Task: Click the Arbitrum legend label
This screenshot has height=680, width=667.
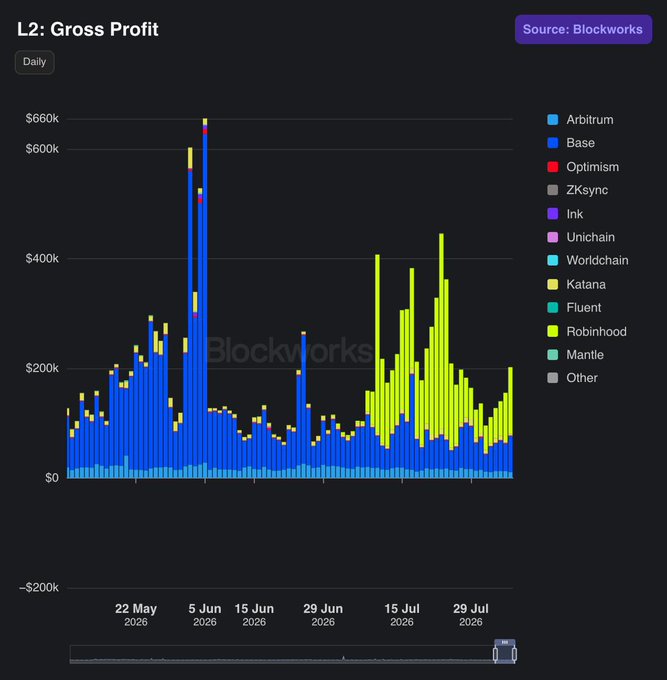Action: (590, 120)
